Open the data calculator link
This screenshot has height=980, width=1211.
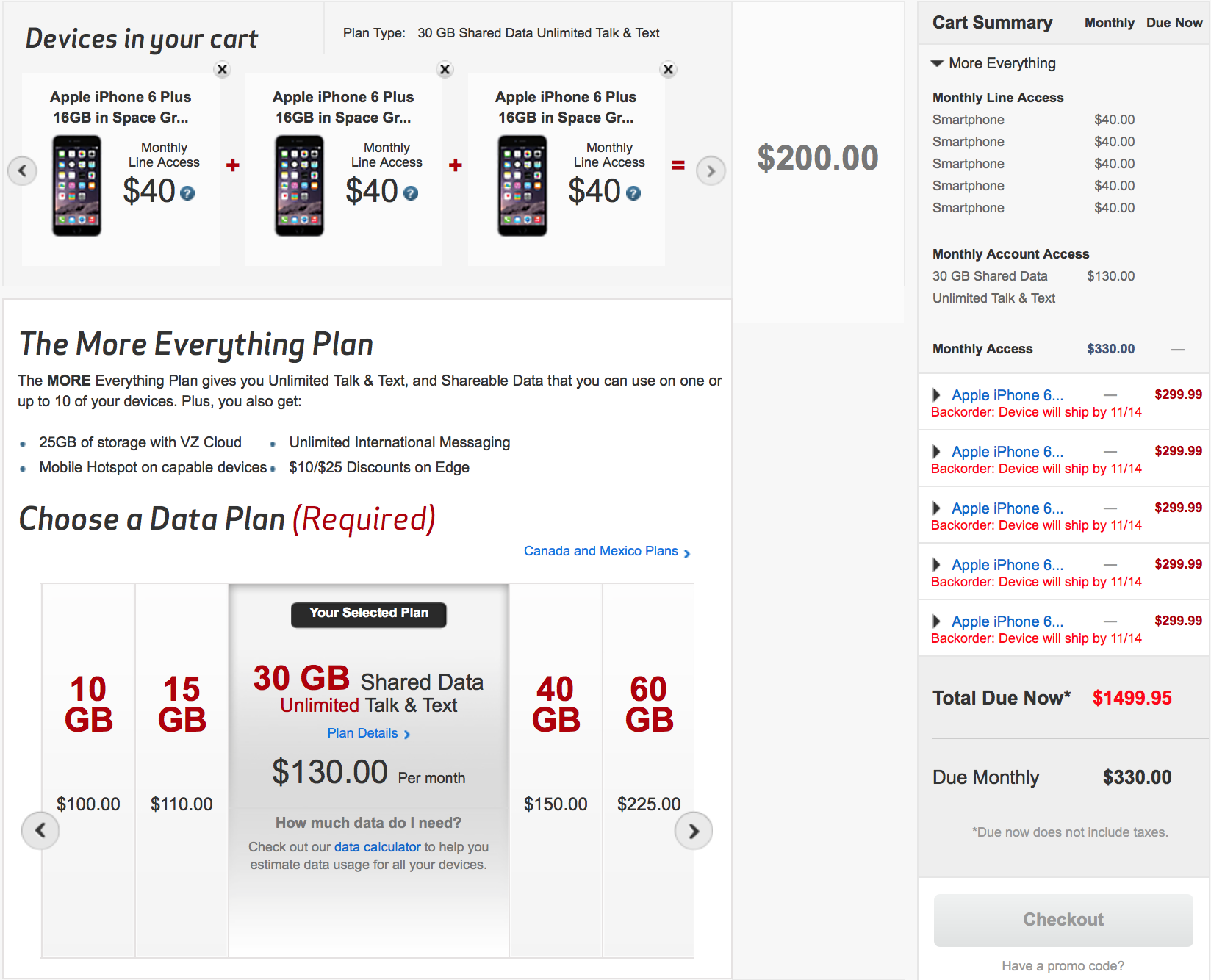[377, 847]
